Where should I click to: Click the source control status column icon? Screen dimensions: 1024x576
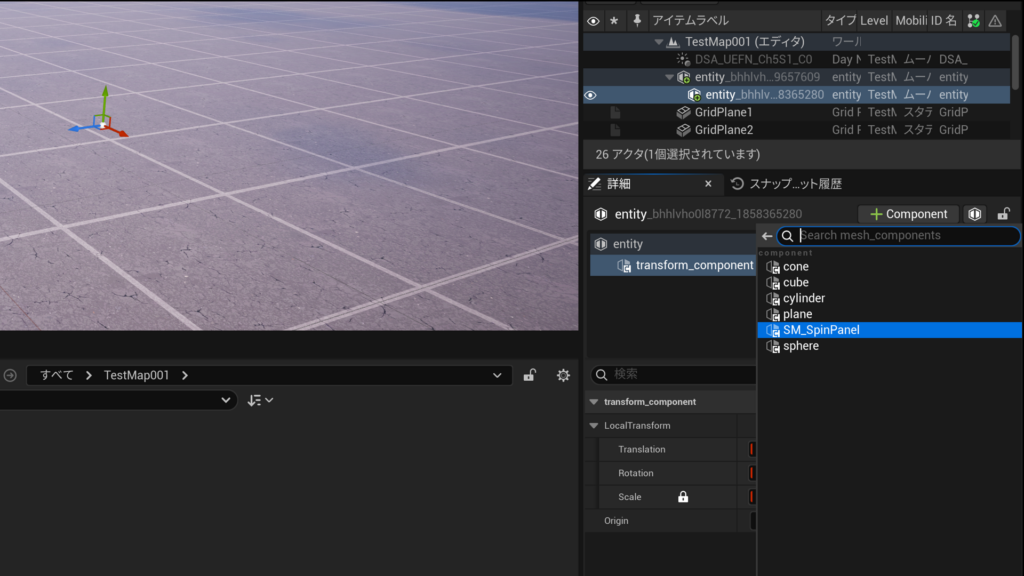coord(973,20)
